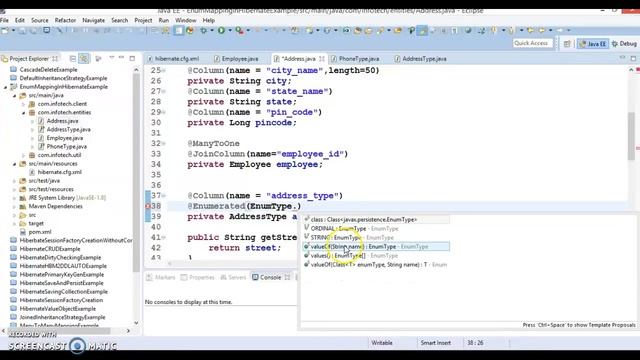Minimize the Project Explorer panel
Image resolution: width=640 pixels, height=360 pixels.
pos(121,58)
